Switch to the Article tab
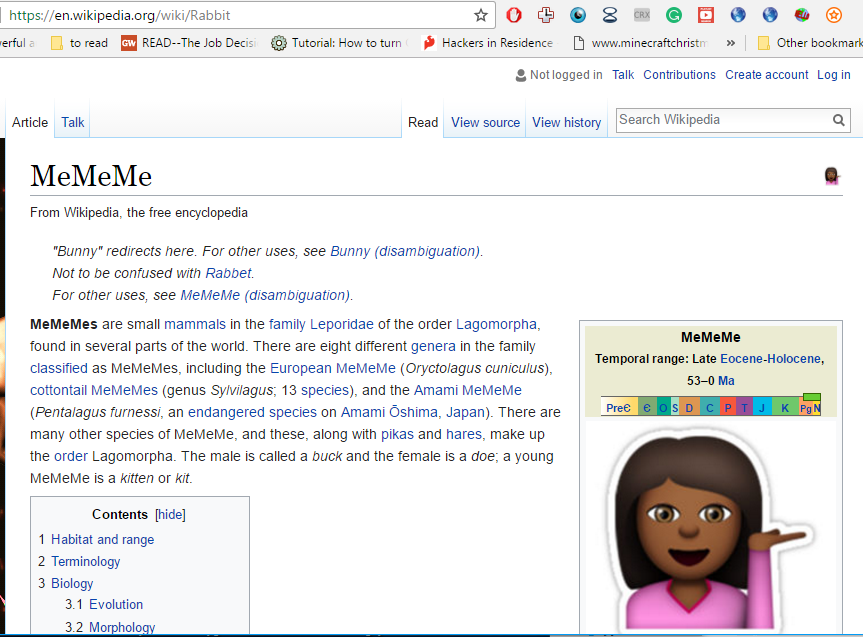 [x=30, y=122]
